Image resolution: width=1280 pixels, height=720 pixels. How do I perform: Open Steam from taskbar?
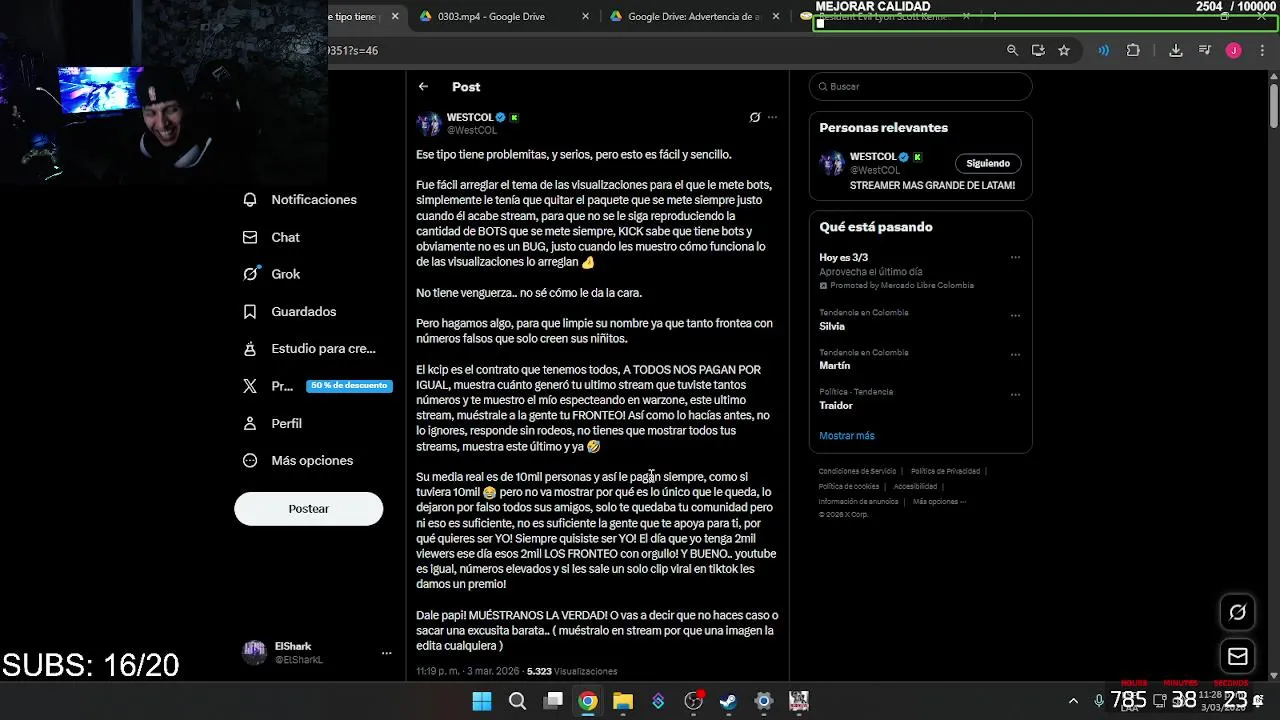[728, 701]
